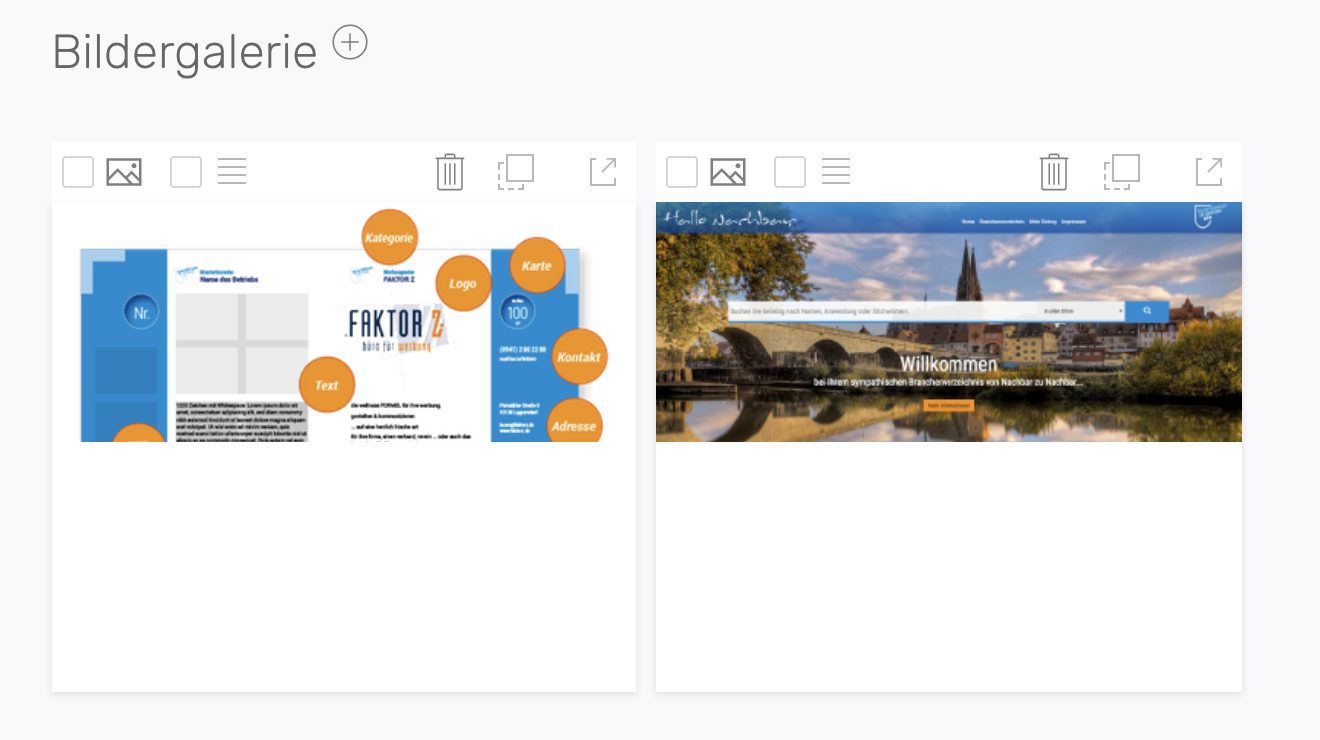Image resolution: width=1320 pixels, height=740 pixels.
Task: Enable the text-lines checkbox on the FAKTOR Z card
Action: (186, 172)
